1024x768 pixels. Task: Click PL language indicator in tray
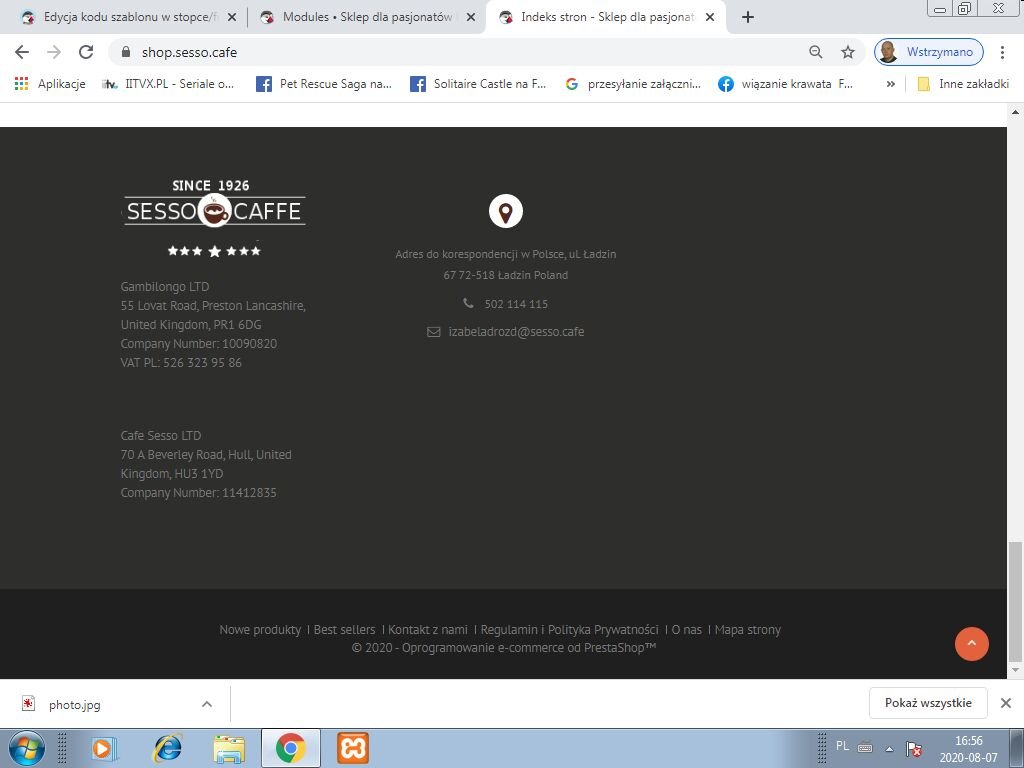coord(842,746)
